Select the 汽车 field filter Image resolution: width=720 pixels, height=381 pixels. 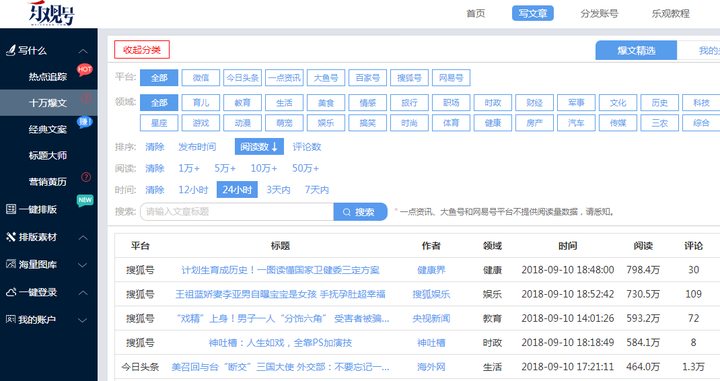(576, 123)
